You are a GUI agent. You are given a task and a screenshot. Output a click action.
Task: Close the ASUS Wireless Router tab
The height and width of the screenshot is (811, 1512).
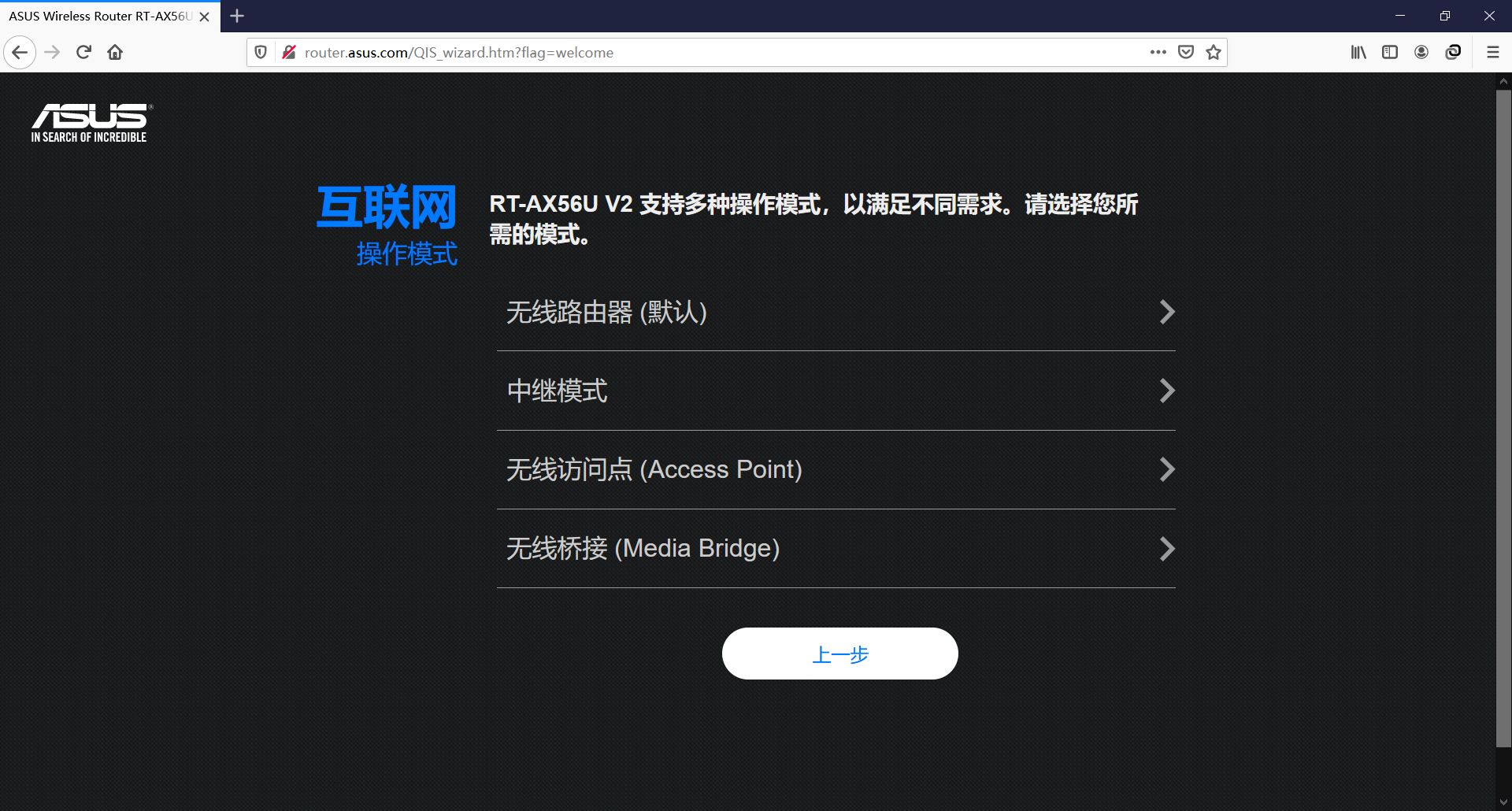(x=205, y=17)
